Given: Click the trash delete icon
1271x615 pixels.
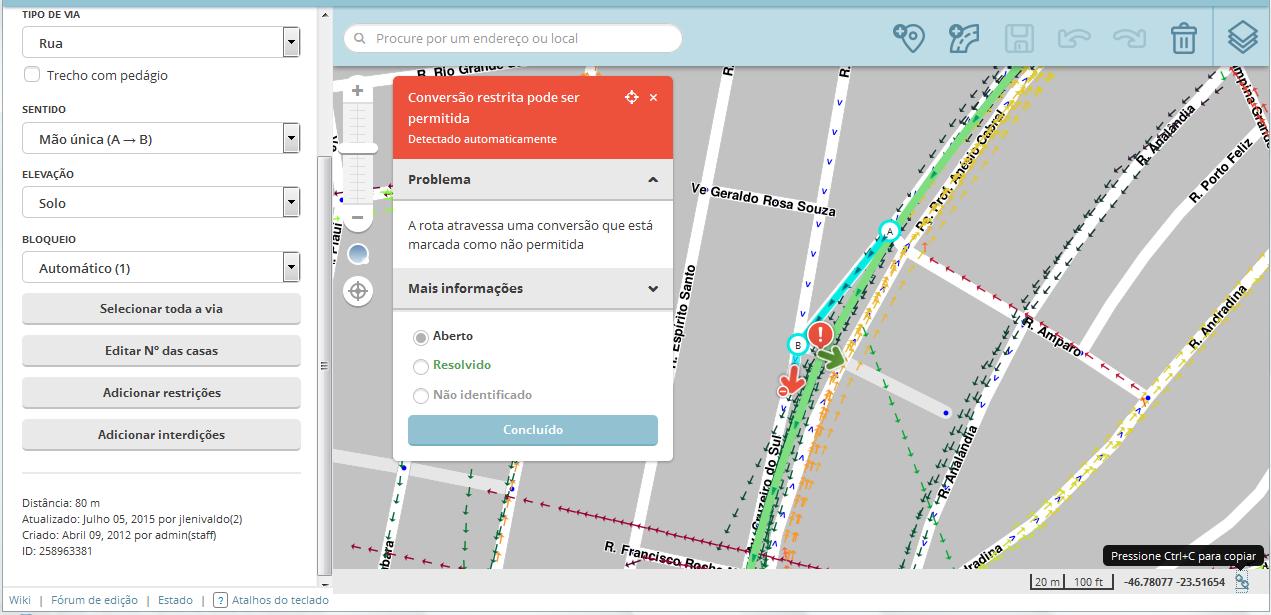Looking at the screenshot, I should 1184,39.
